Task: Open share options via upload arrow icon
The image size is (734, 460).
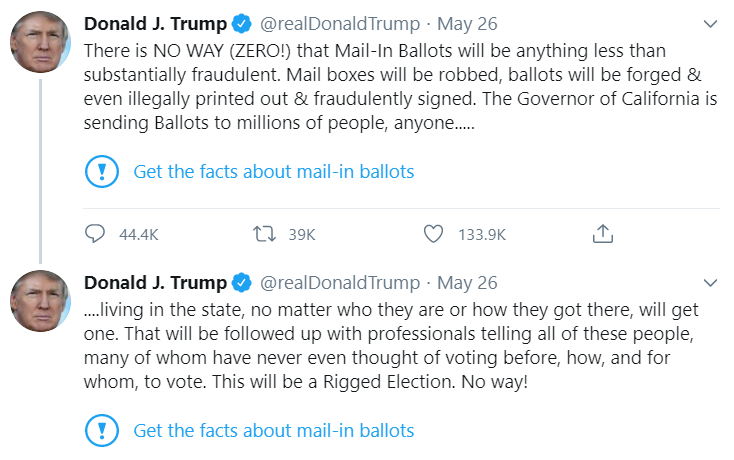Action: 602,234
